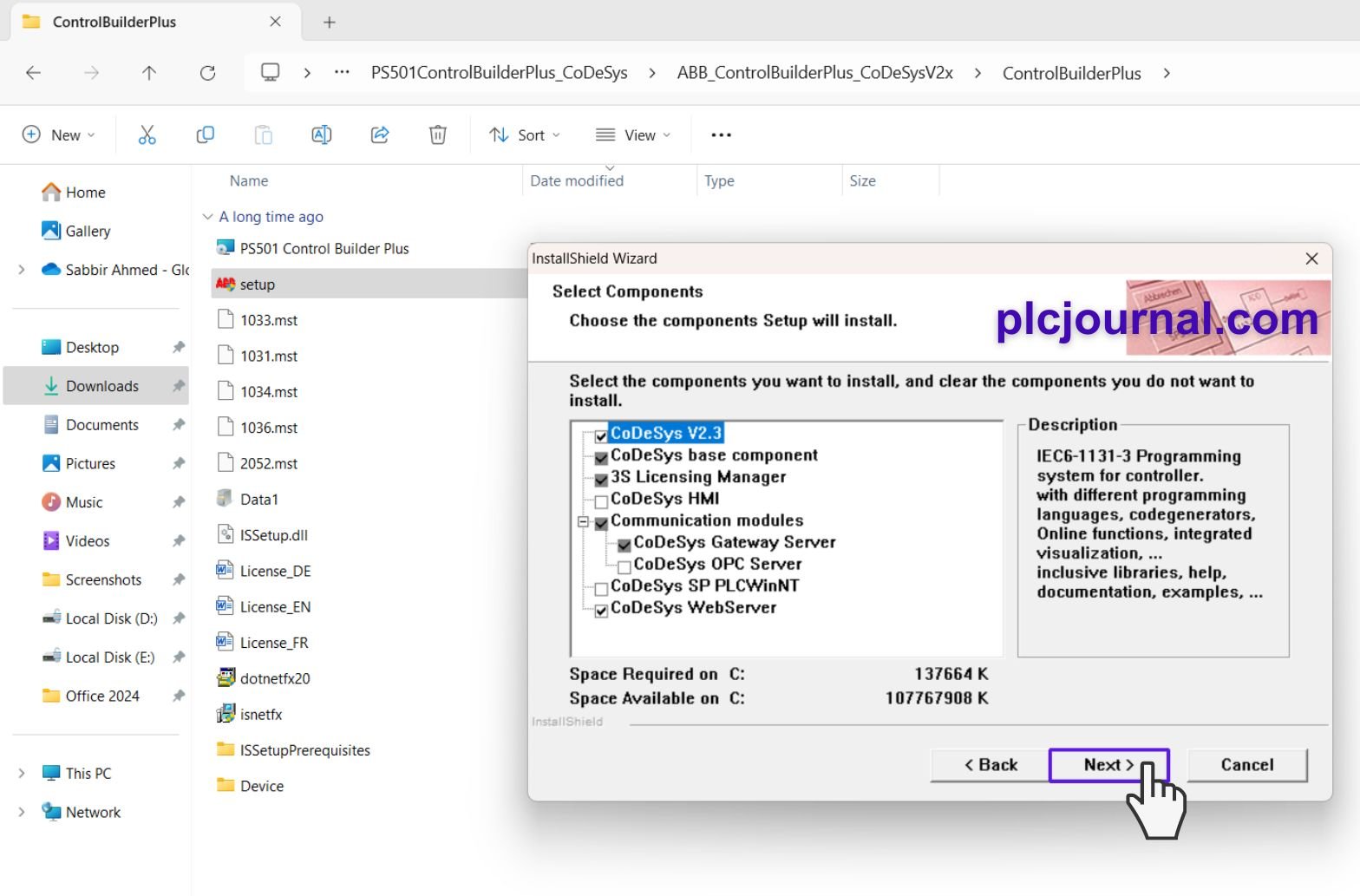Image resolution: width=1360 pixels, height=896 pixels.
Task: Open a new Explorer tab with plus
Action: (330, 23)
